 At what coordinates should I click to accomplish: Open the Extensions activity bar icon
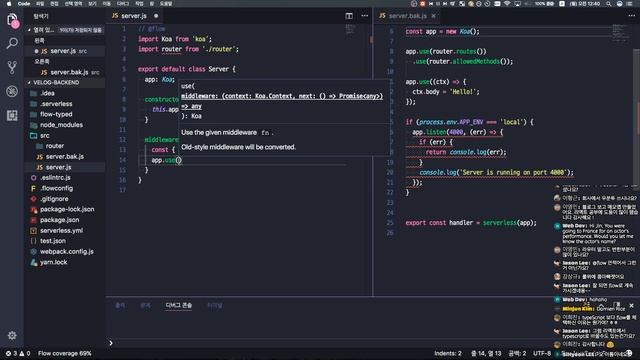point(12,116)
